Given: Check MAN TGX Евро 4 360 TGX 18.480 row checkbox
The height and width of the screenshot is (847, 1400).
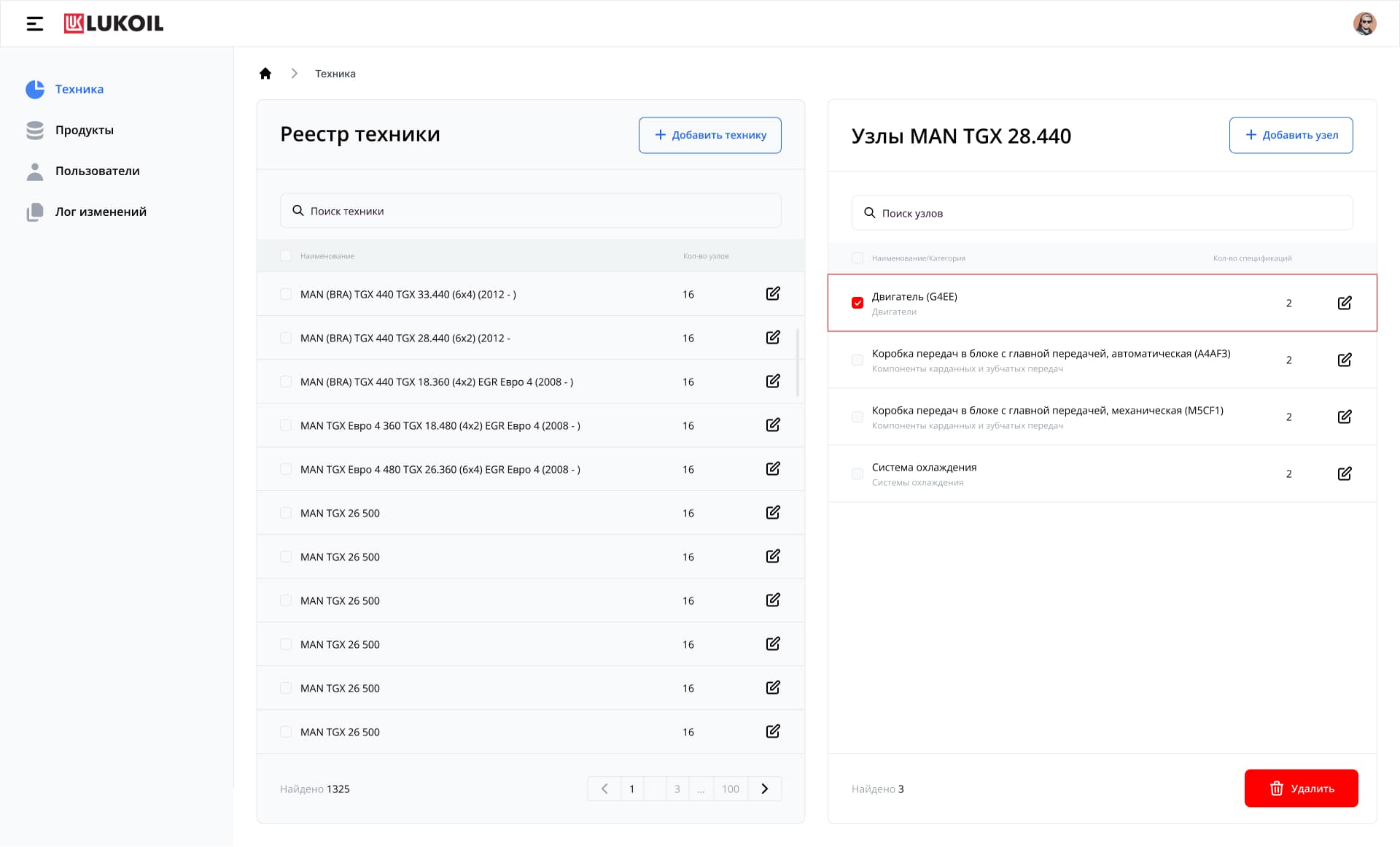Looking at the screenshot, I should click(x=286, y=426).
